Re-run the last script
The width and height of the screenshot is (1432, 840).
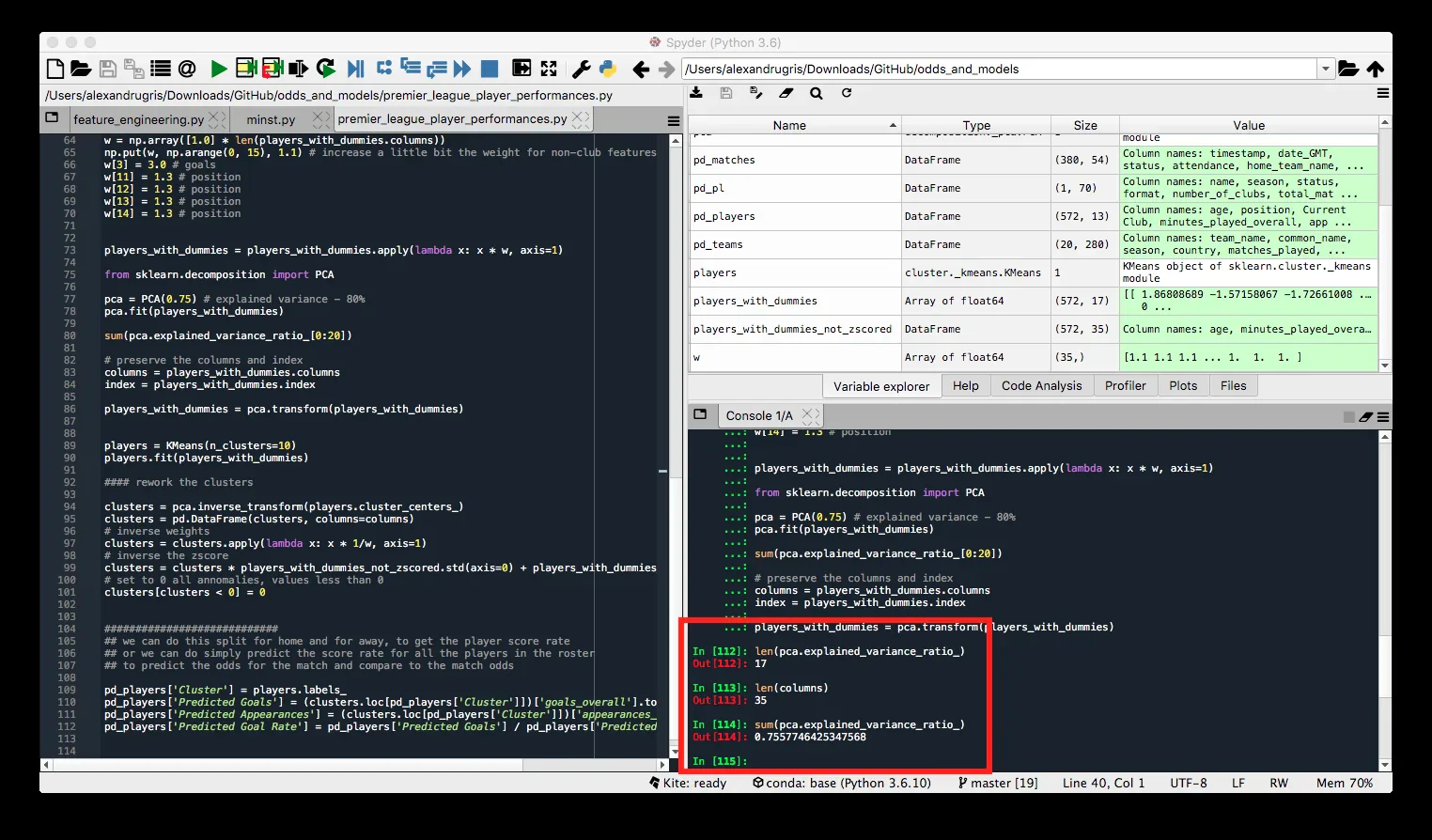(326, 69)
